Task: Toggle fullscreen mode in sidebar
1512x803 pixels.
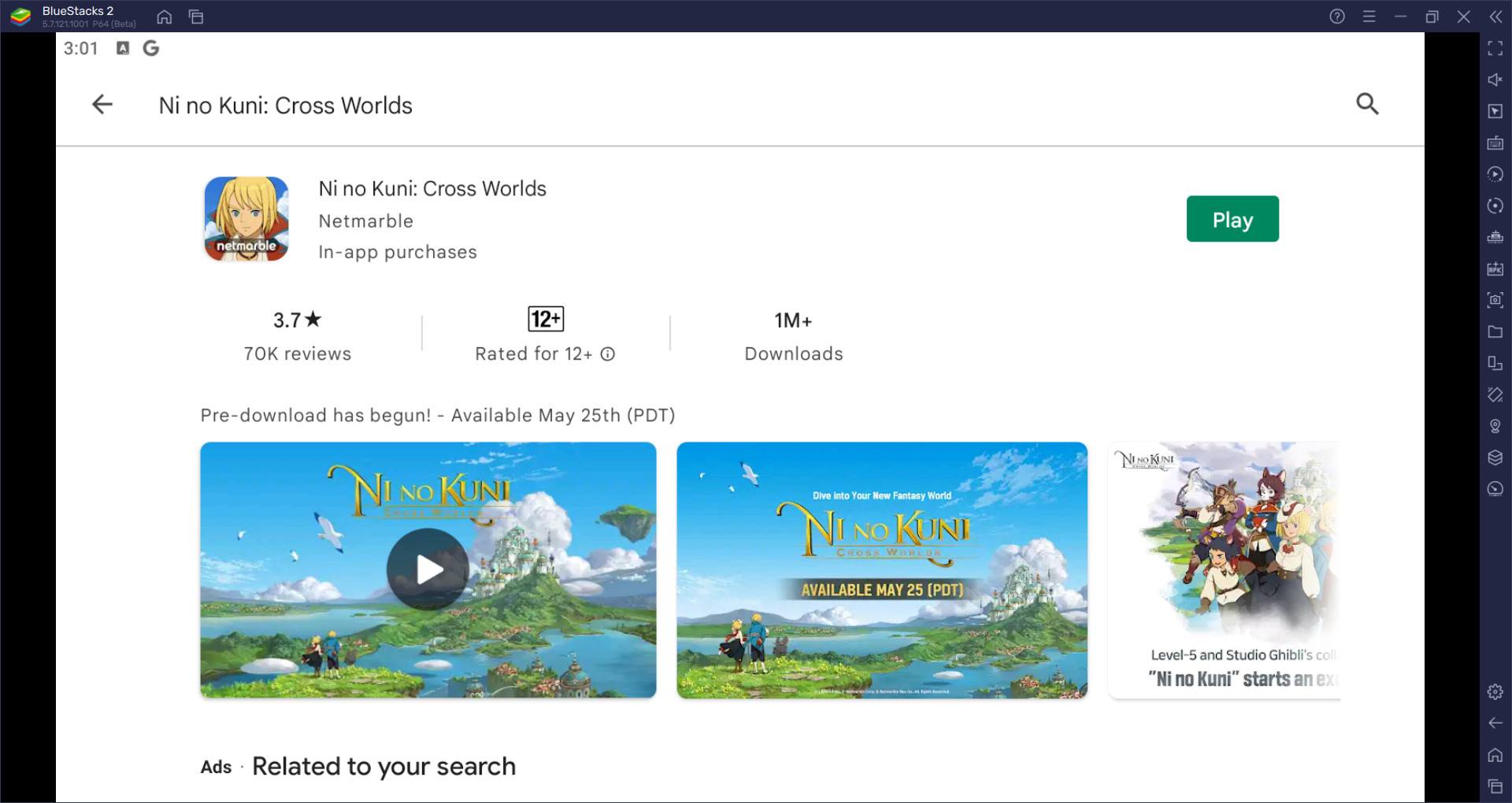Action: [x=1495, y=49]
